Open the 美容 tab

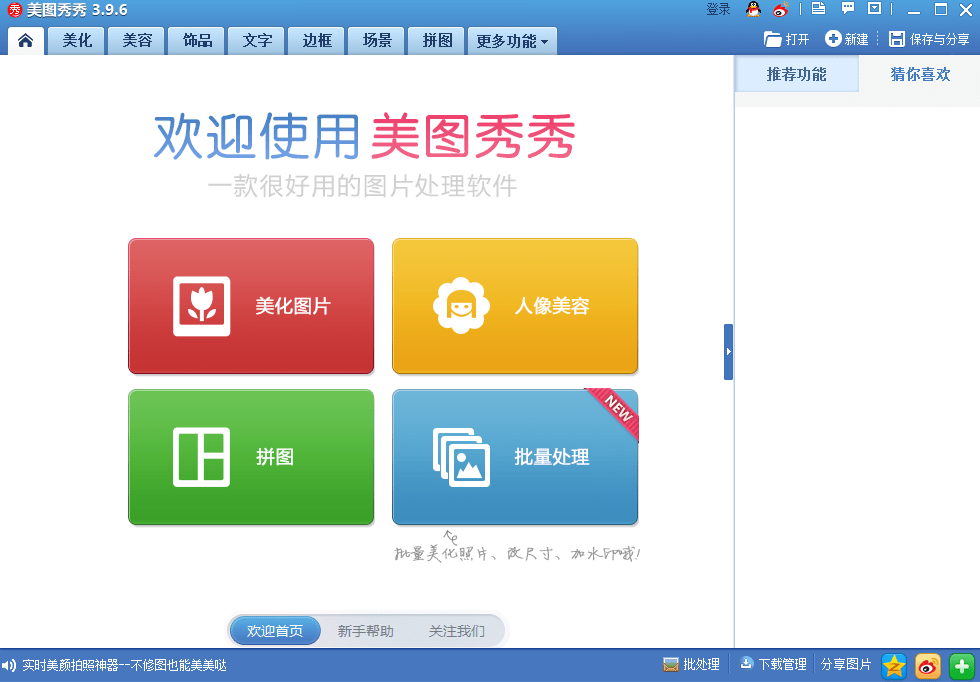(137, 41)
